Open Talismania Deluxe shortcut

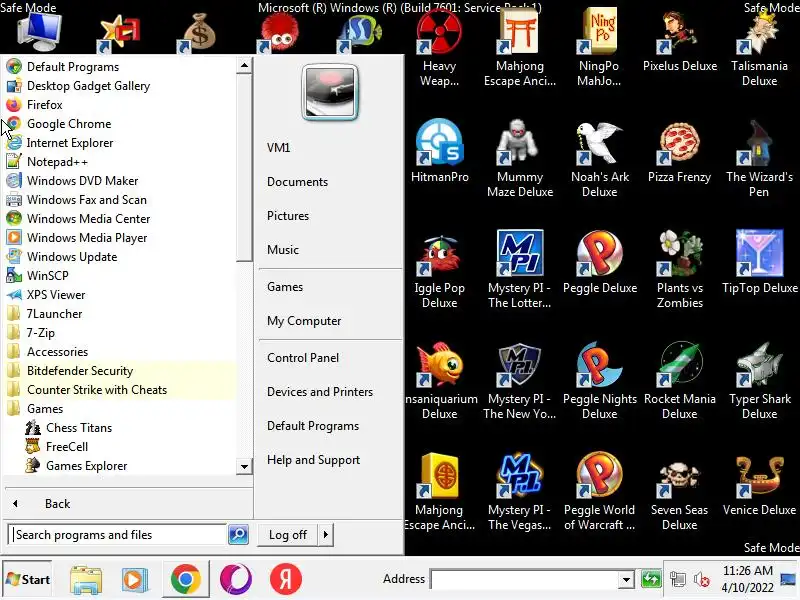click(759, 48)
